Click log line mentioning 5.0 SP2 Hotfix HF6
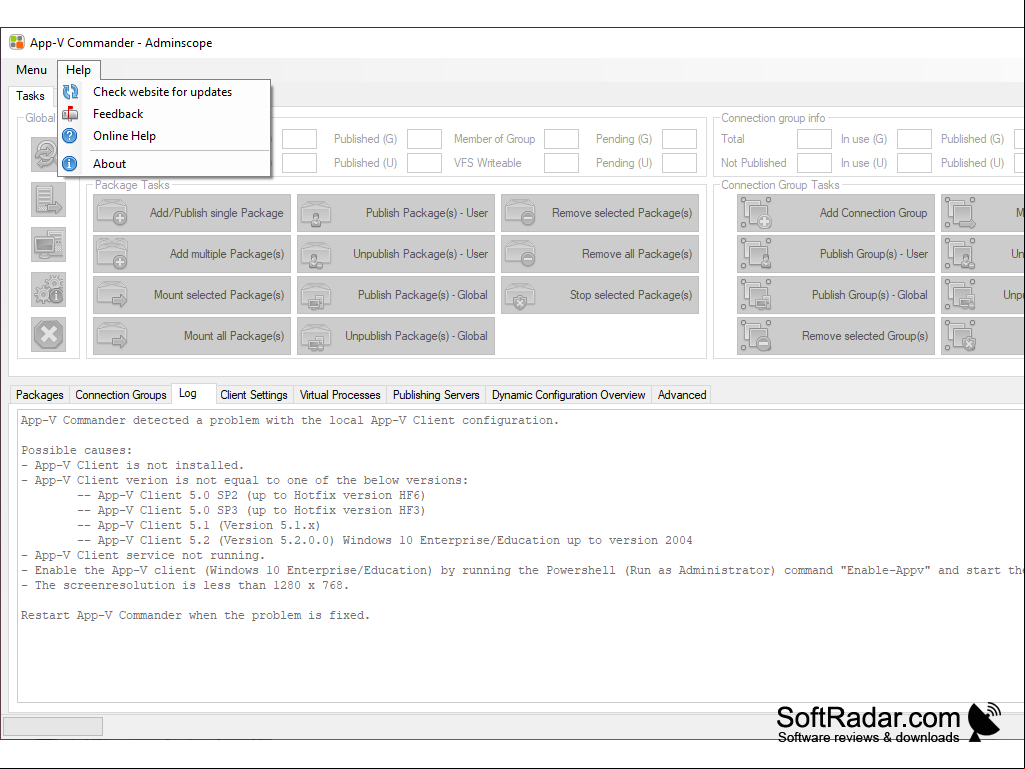 [251, 496]
